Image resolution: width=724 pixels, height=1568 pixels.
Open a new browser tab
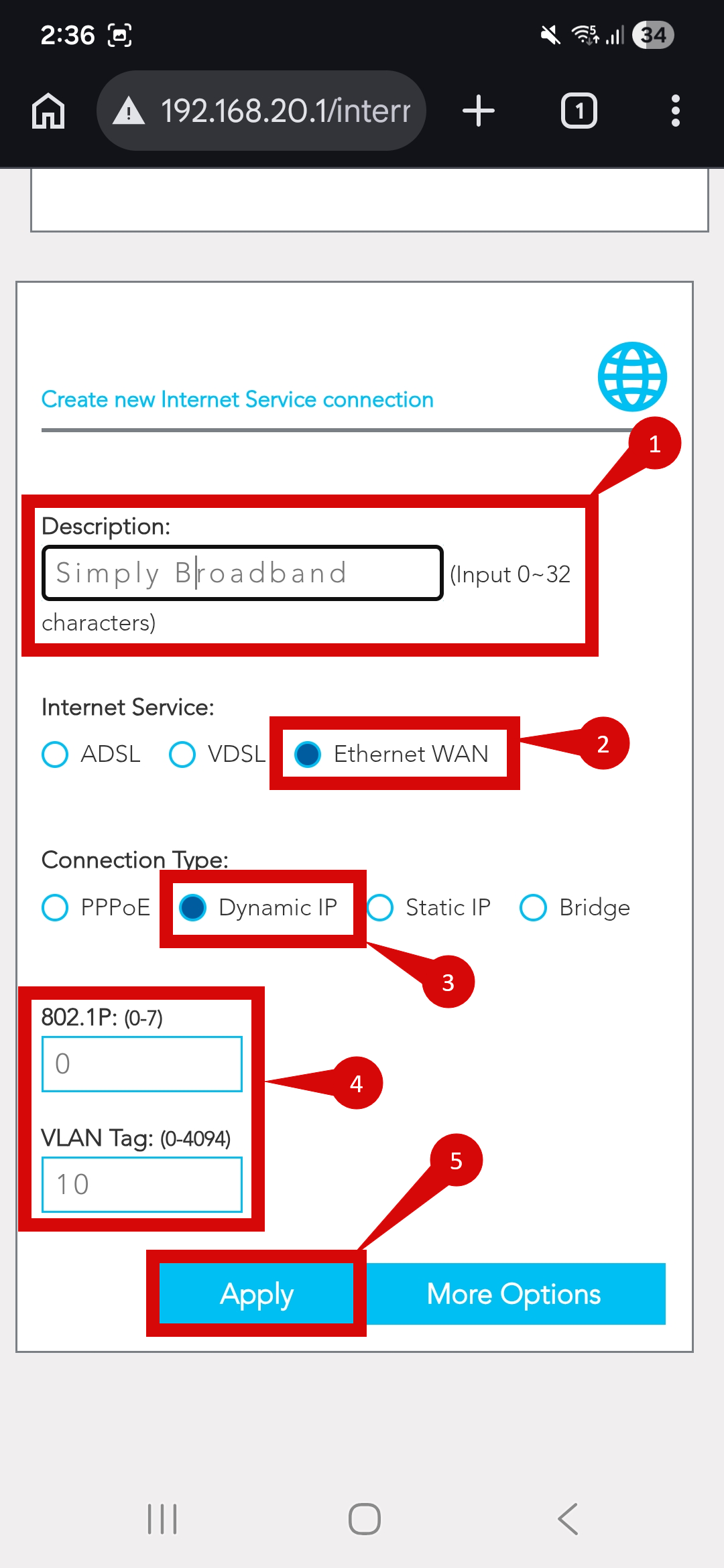pos(479,111)
